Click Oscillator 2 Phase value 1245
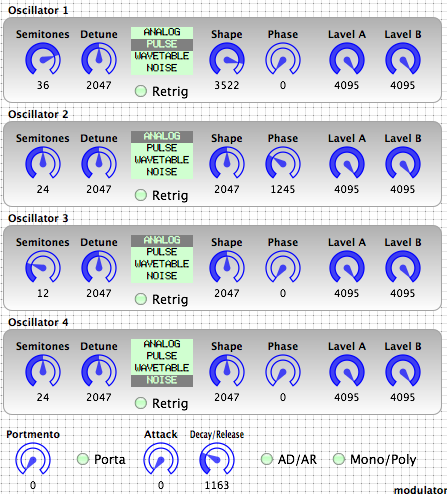The width and height of the screenshot is (447, 494). (283, 189)
